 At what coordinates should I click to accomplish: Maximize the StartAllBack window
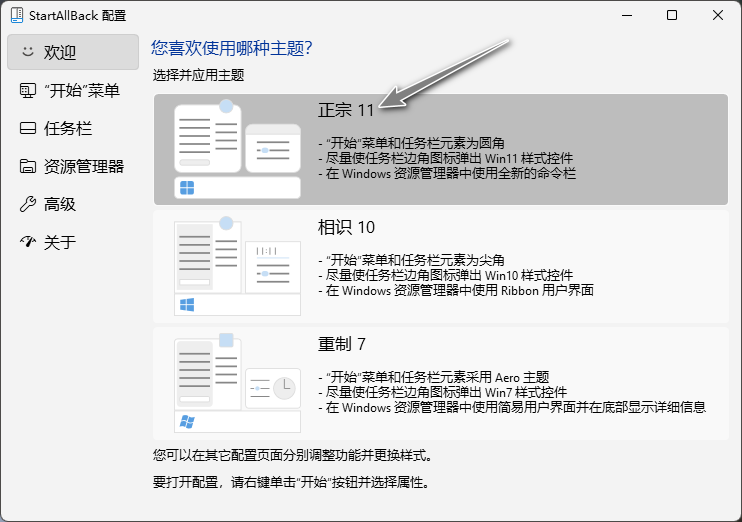coord(671,15)
